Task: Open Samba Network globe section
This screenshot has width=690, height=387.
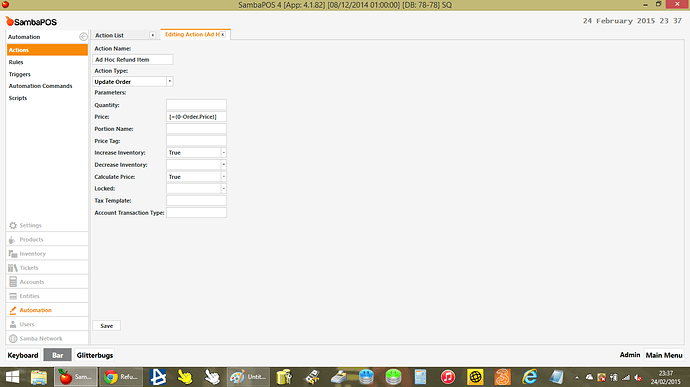Action: (x=47, y=339)
